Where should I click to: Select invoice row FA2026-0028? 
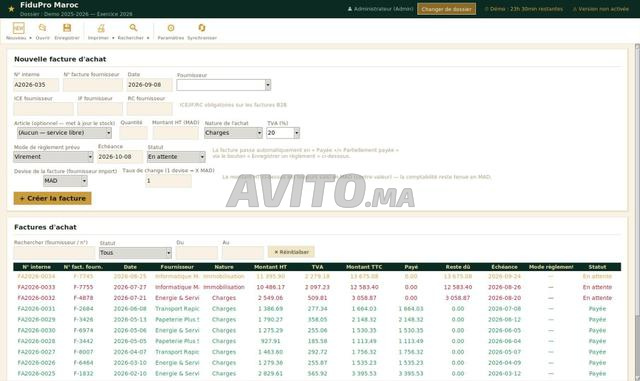point(317,341)
